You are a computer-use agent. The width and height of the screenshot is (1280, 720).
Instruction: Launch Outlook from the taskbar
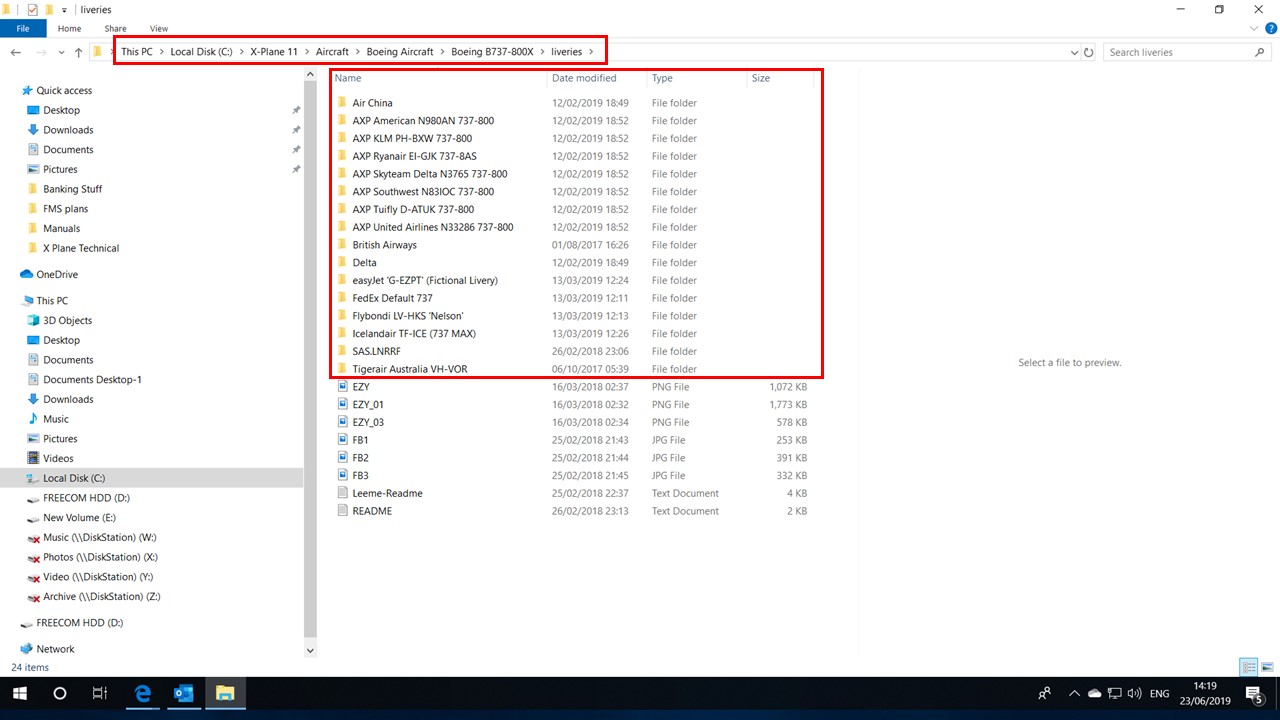pyautogui.click(x=184, y=693)
